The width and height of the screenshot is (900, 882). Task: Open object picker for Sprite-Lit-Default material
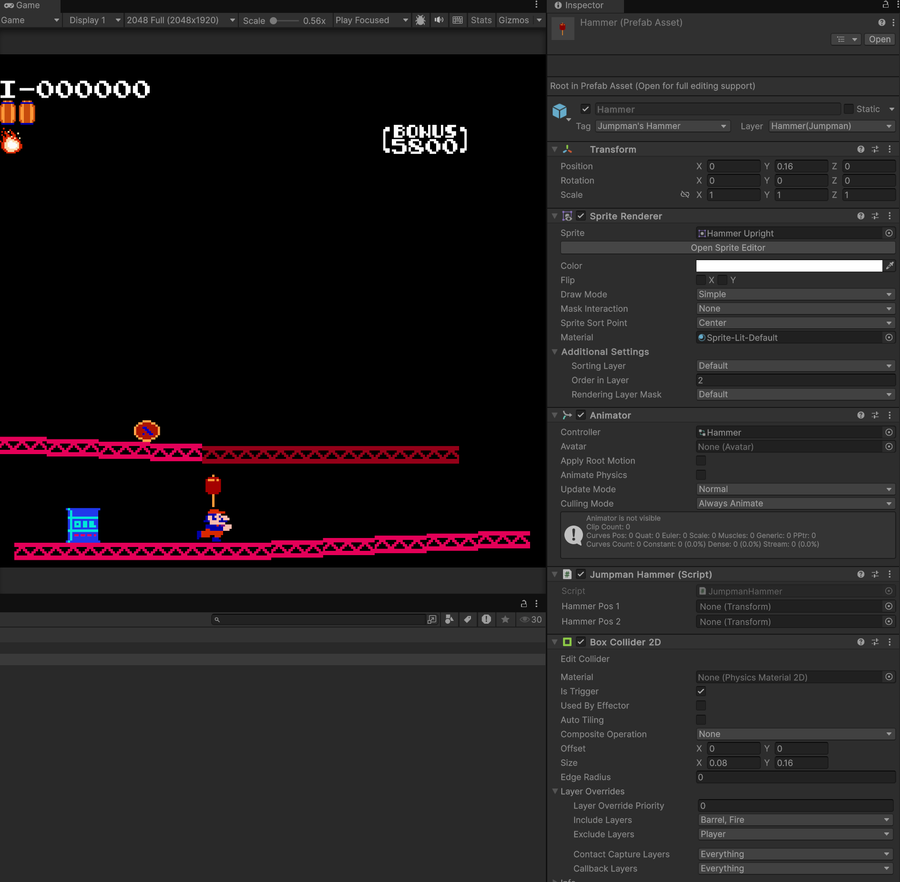889,337
